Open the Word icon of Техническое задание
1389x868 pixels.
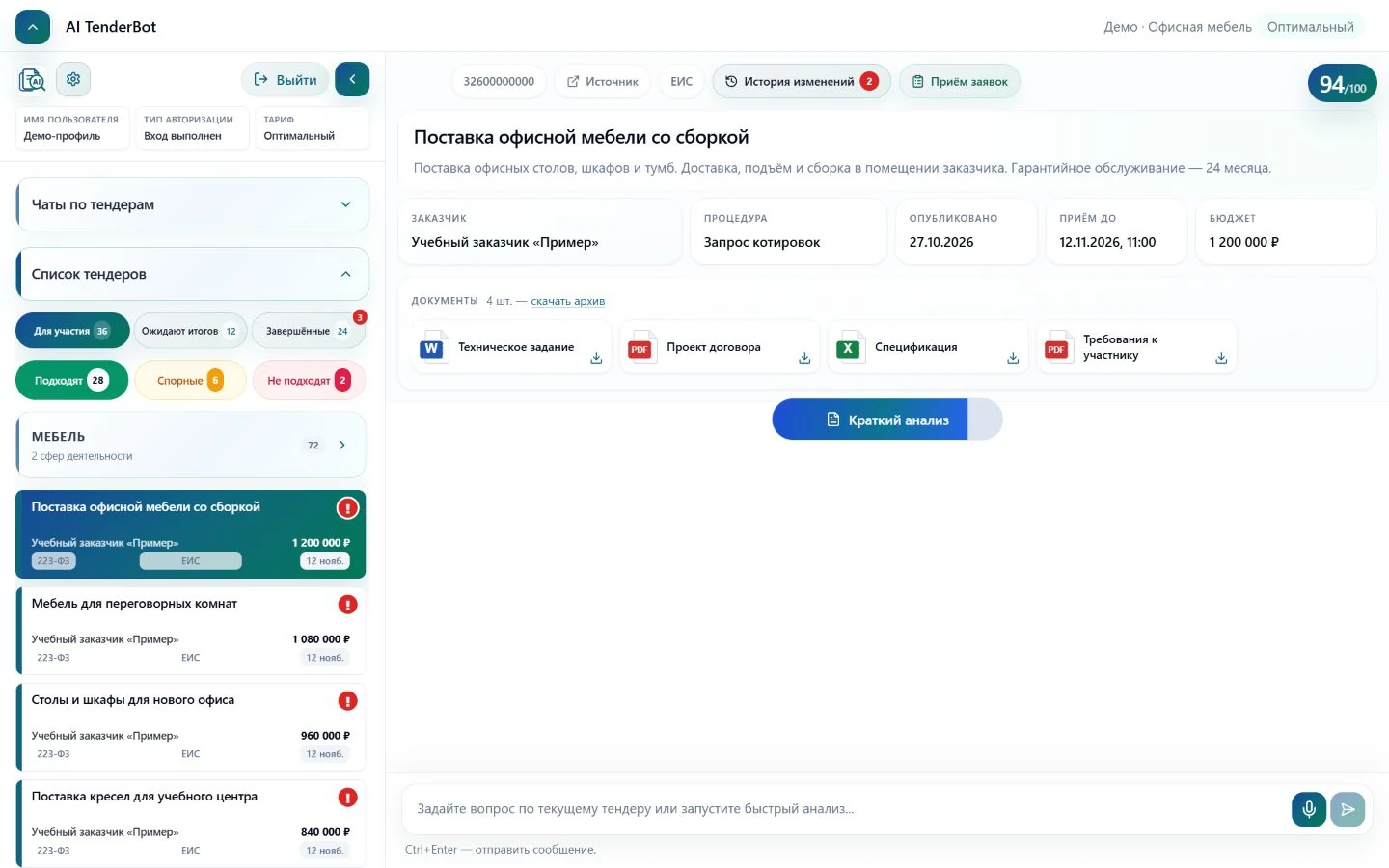pos(432,347)
